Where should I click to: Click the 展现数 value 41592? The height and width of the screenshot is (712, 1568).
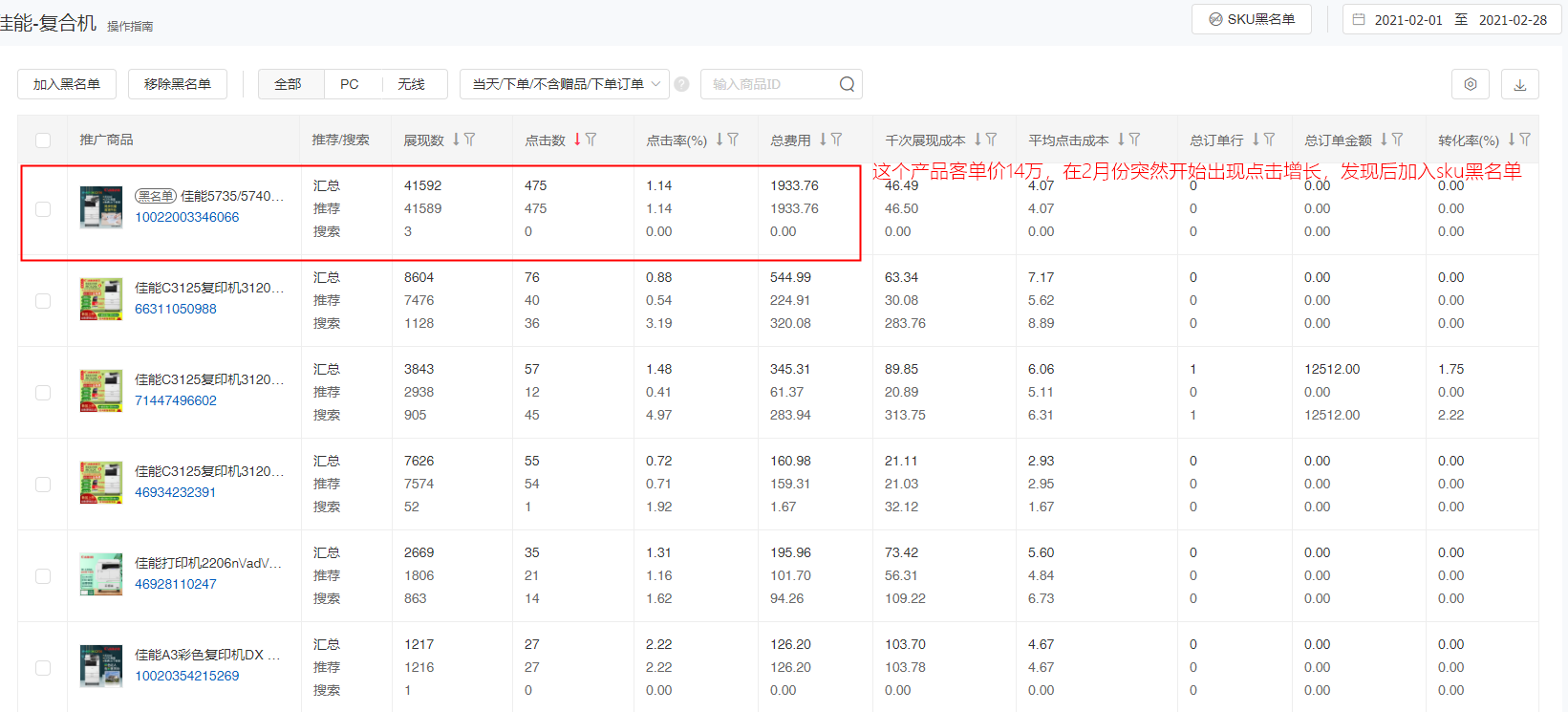tap(422, 185)
